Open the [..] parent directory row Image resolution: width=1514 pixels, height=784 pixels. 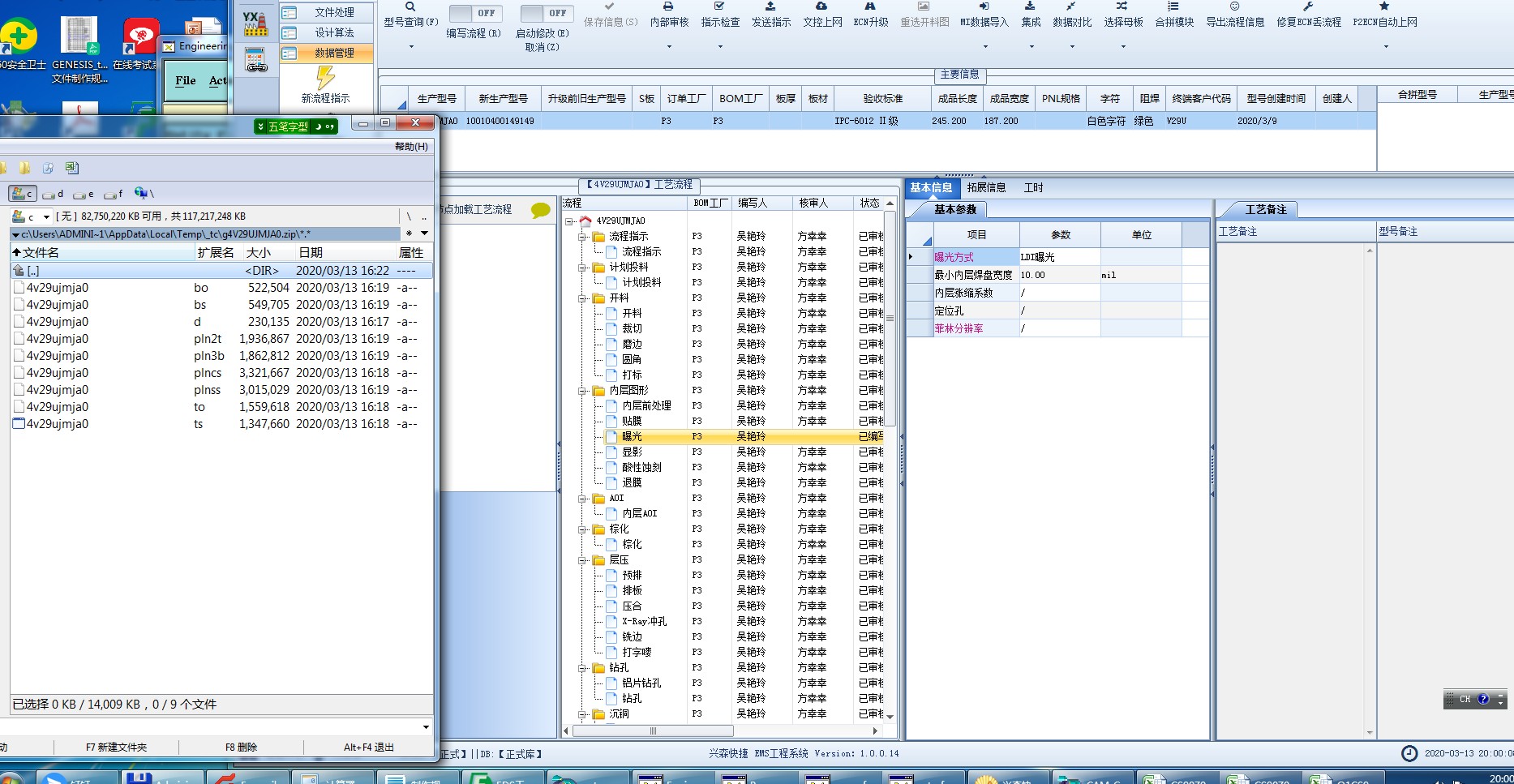tap(221, 271)
